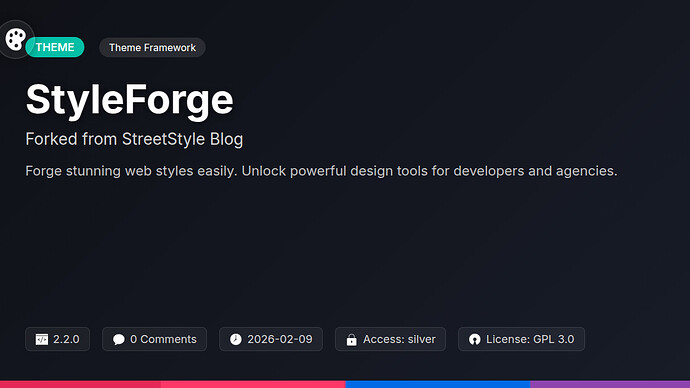Click the padlock access icon
This screenshot has height=388, width=690.
click(x=352, y=339)
